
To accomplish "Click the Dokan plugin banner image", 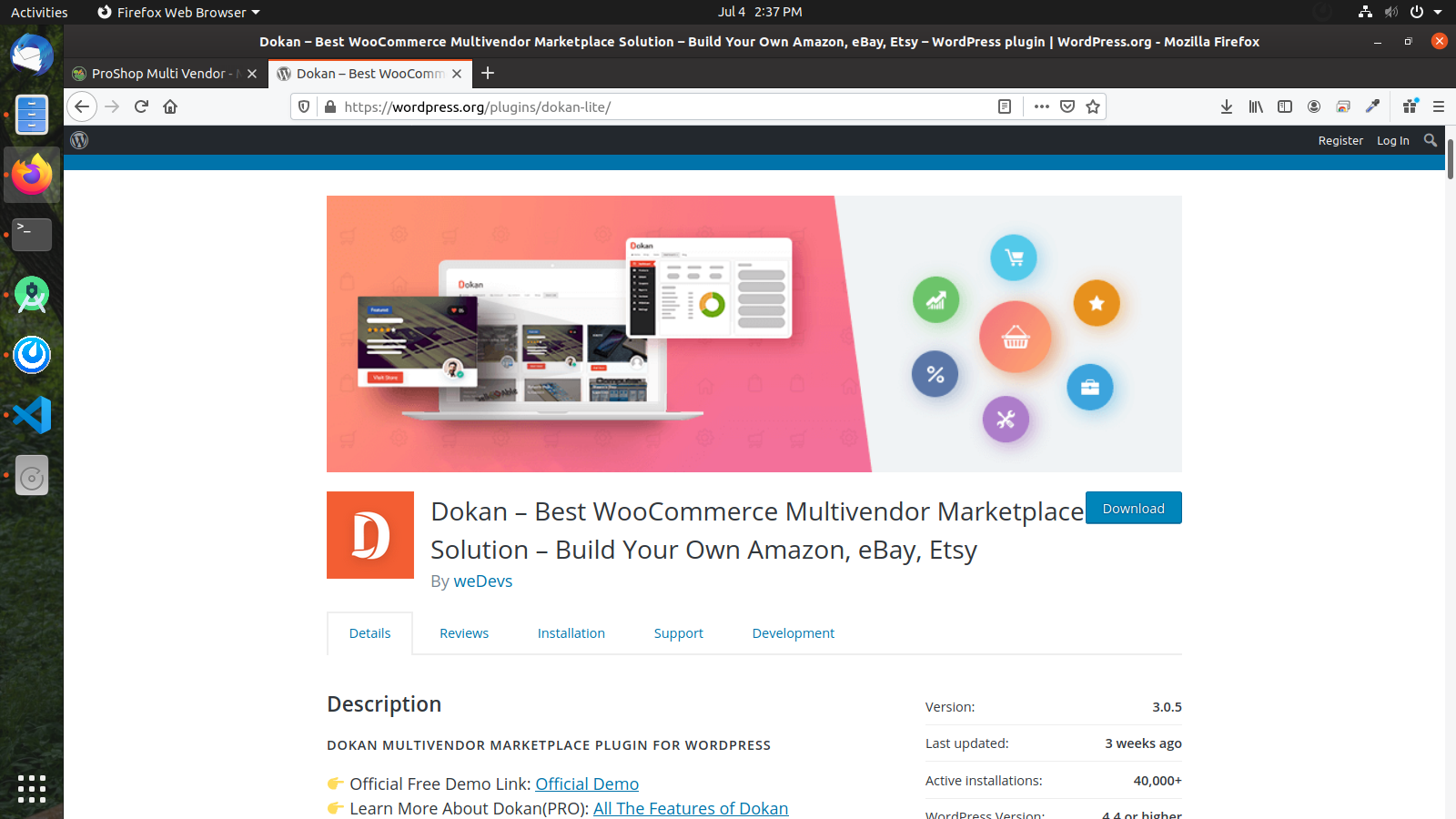I will [754, 334].
